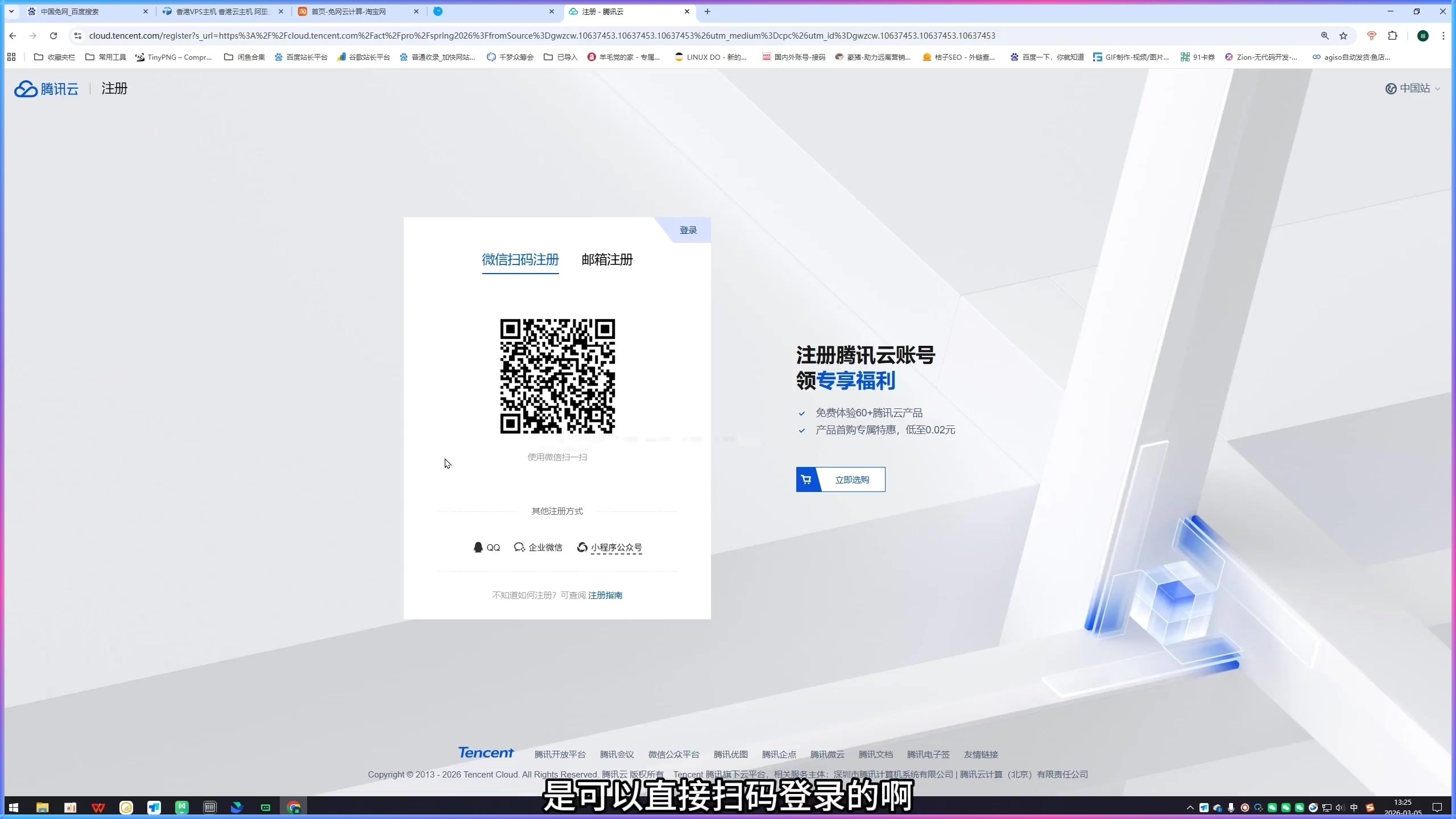Click the taskbar clock 13:25
The image size is (1456, 819).
point(1403,802)
